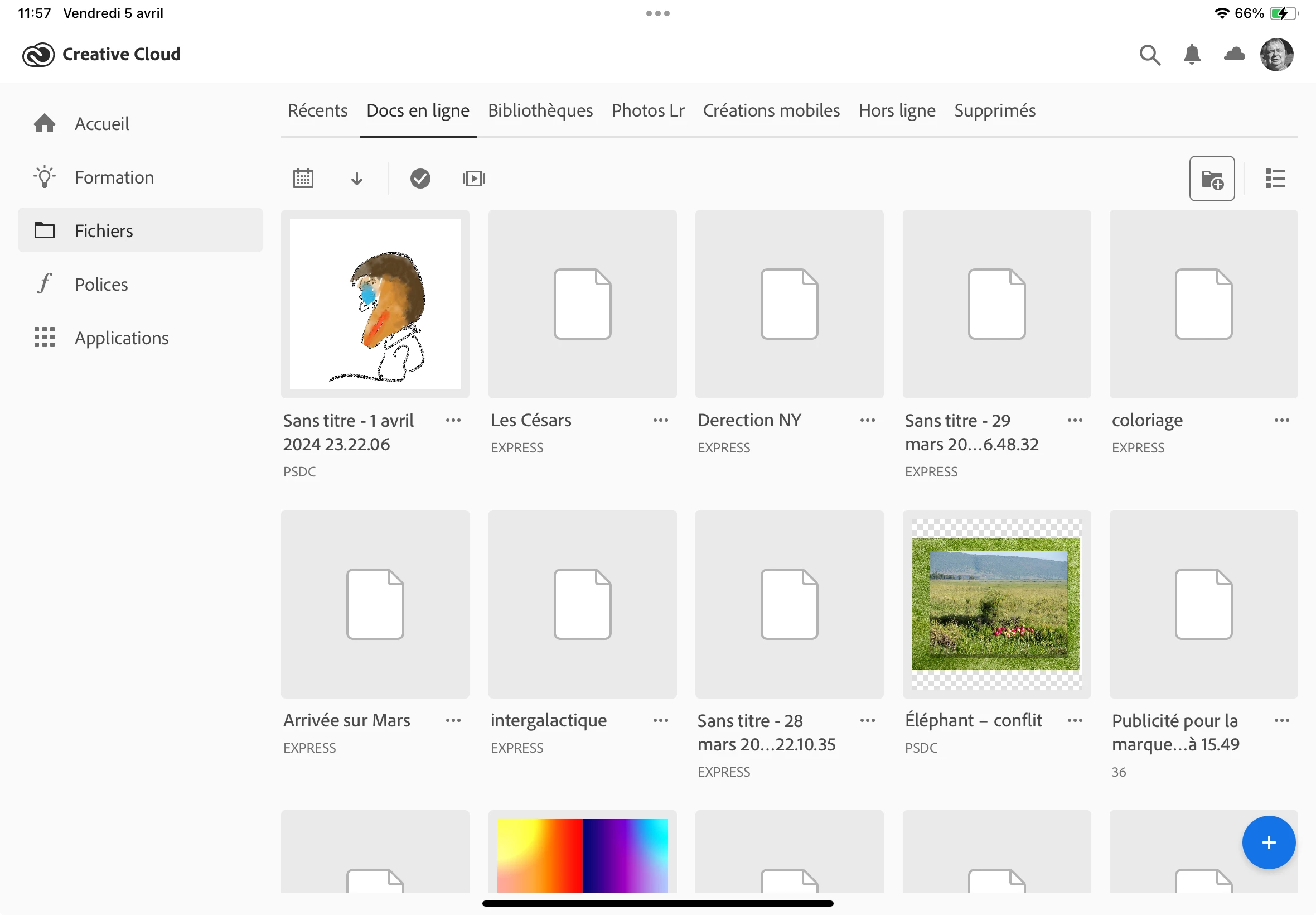This screenshot has height=915, width=1316.
Task: Open the search magnifier icon
Action: click(x=1149, y=55)
